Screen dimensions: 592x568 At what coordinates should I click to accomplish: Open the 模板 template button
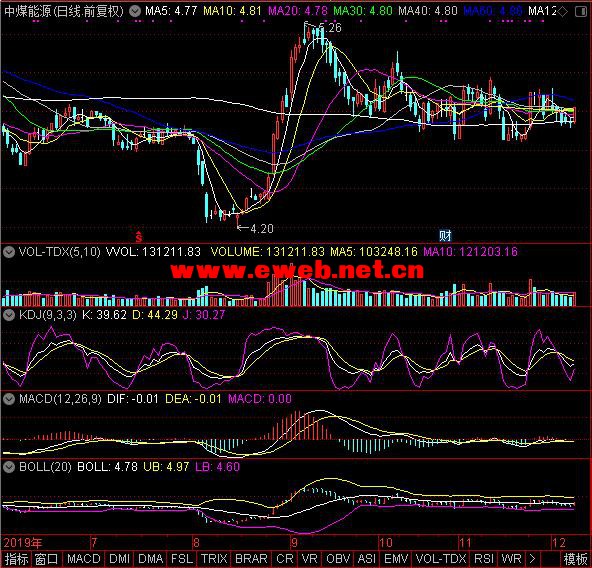tap(576, 559)
